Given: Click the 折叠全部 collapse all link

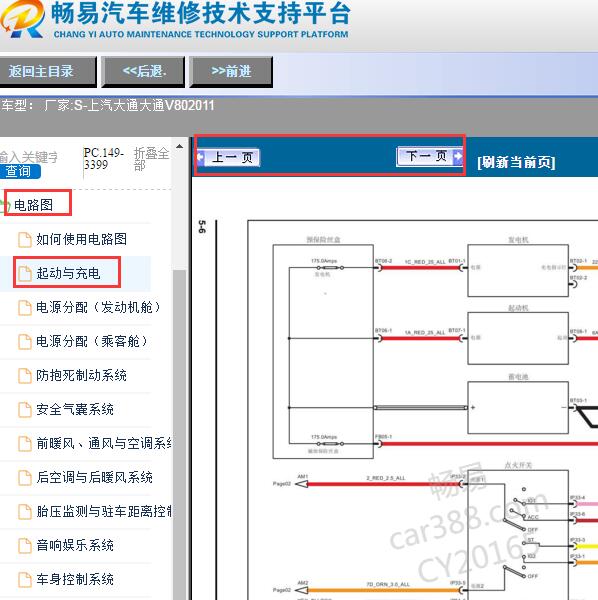Looking at the screenshot, I should click(x=151, y=159).
